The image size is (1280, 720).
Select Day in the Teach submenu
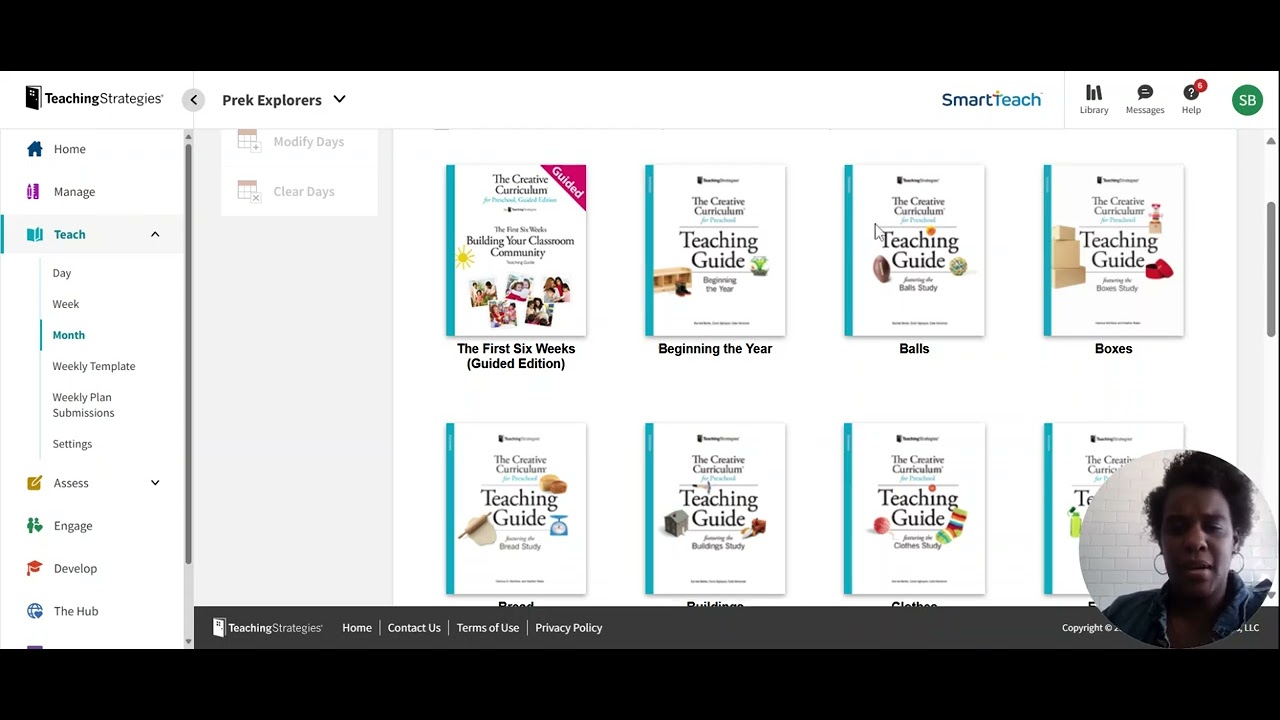pyautogui.click(x=62, y=273)
